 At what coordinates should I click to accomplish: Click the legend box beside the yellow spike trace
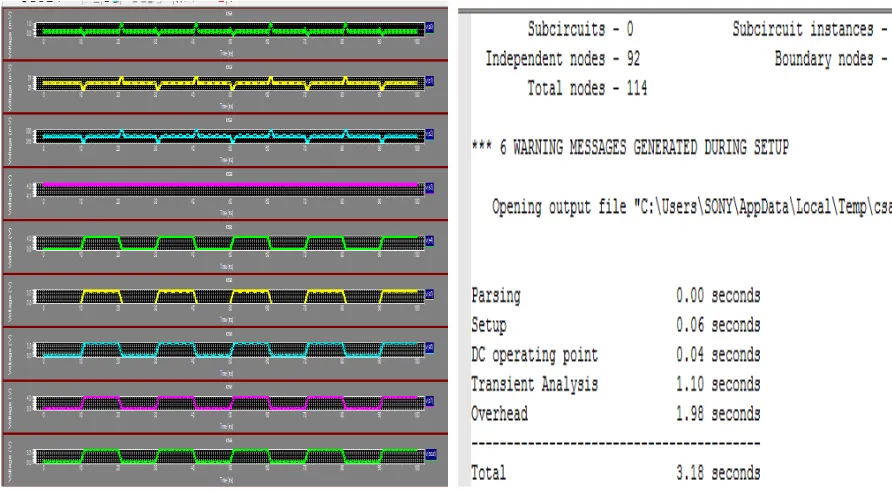point(430,81)
